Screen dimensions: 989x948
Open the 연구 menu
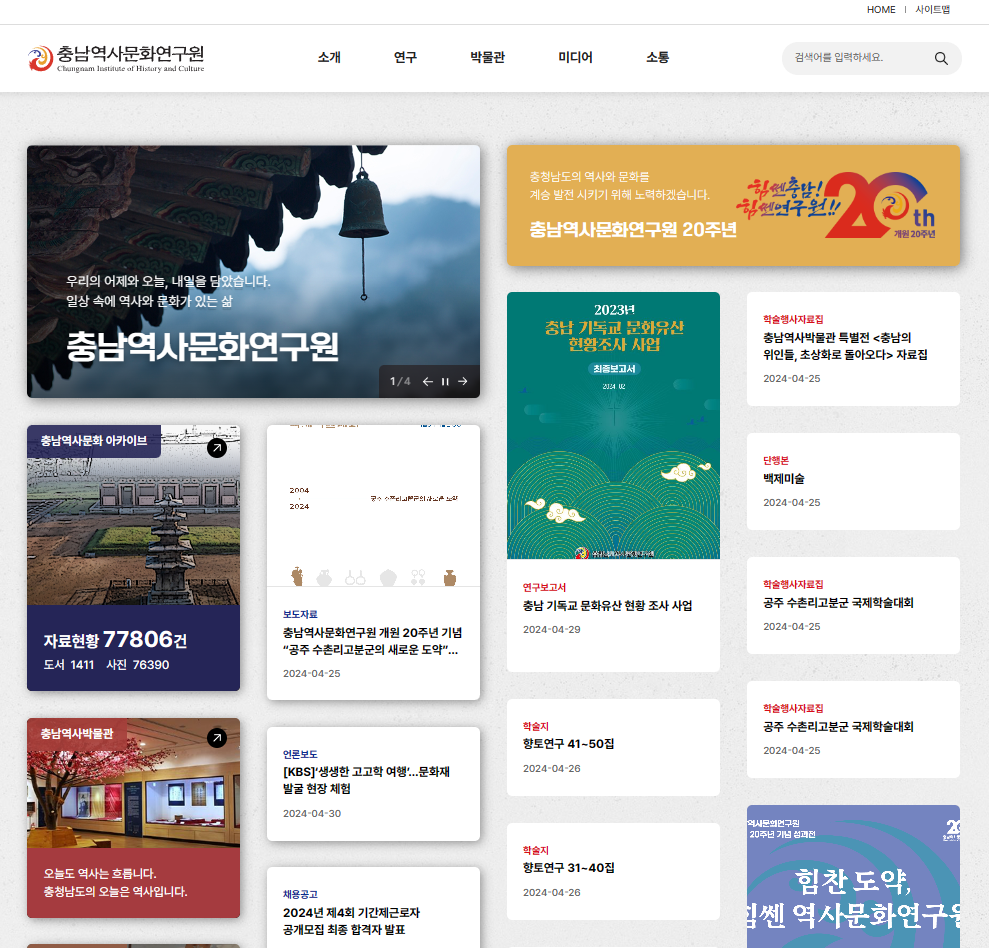tap(405, 57)
